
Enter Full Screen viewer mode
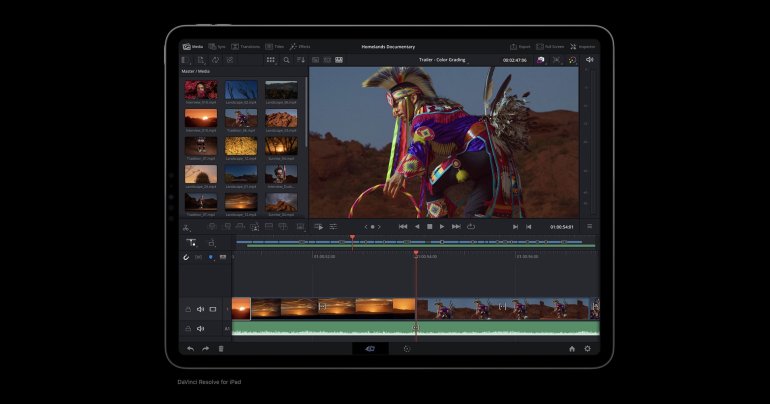(549, 46)
